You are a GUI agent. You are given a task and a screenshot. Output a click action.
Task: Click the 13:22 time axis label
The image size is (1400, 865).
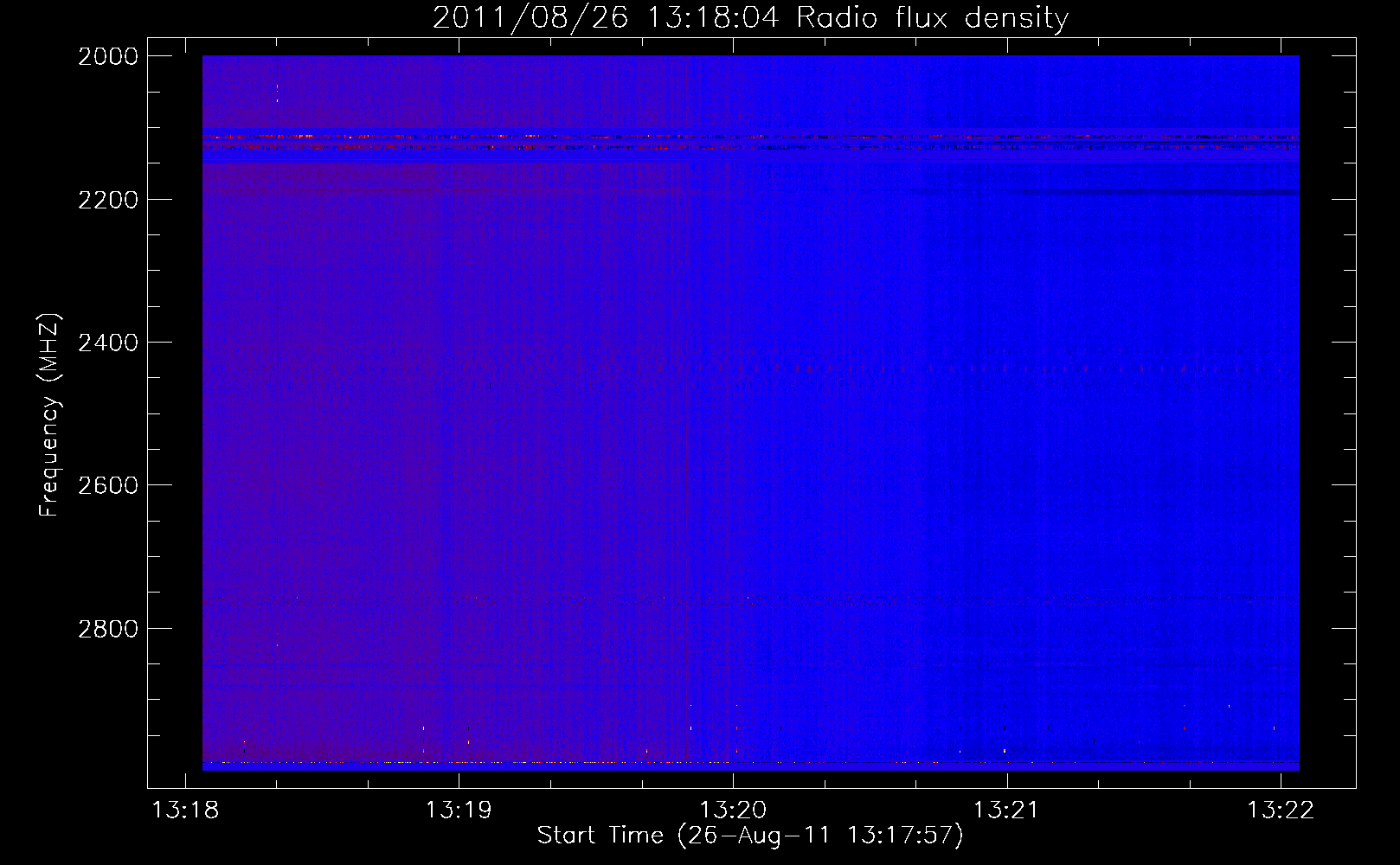1281,810
